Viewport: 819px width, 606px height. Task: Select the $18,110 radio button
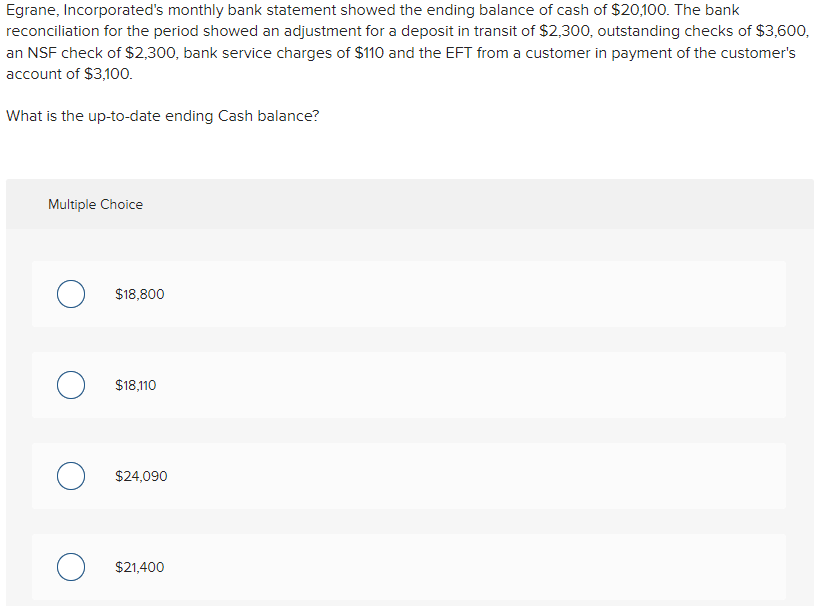point(70,385)
